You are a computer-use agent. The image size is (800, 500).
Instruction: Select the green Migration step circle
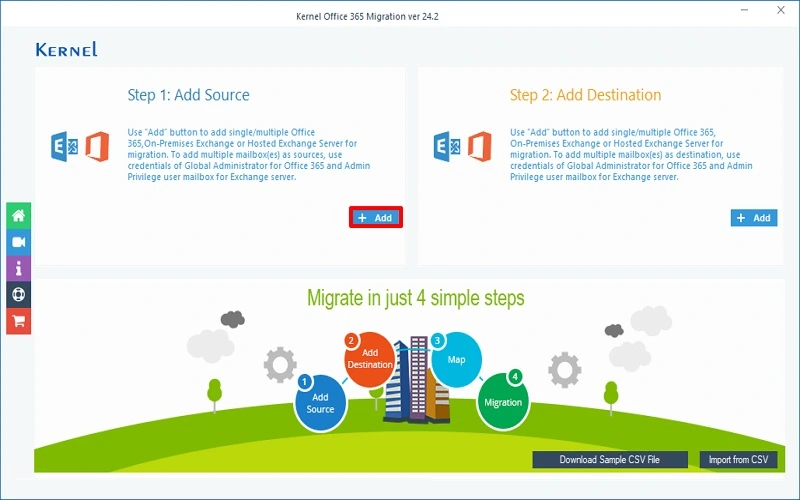[x=502, y=402]
